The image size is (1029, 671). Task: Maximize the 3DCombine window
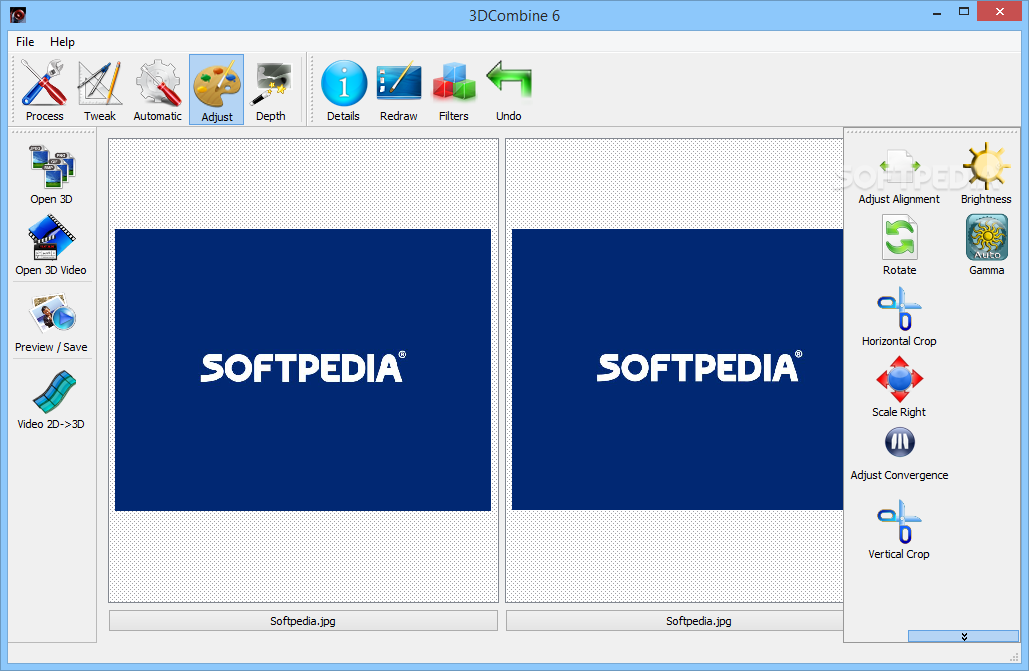click(x=964, y=12)
